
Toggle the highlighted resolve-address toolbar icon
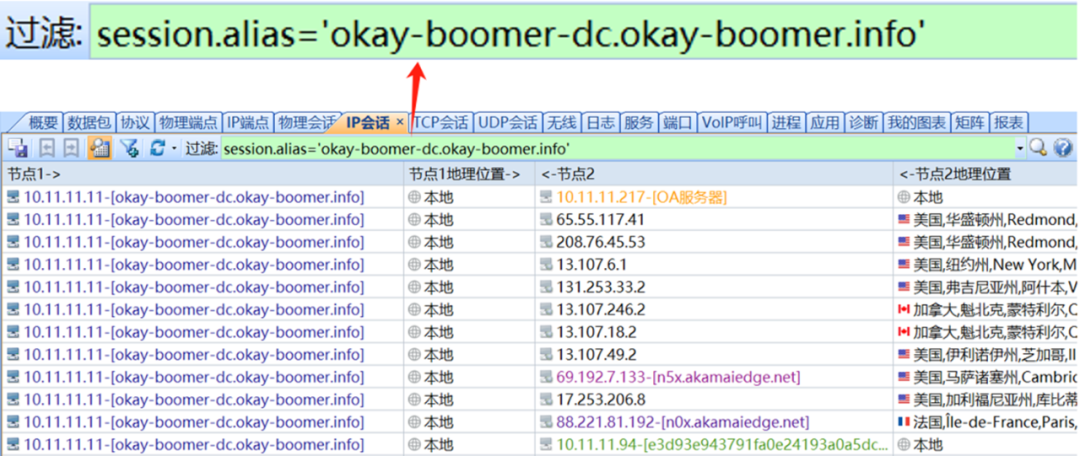101,148
